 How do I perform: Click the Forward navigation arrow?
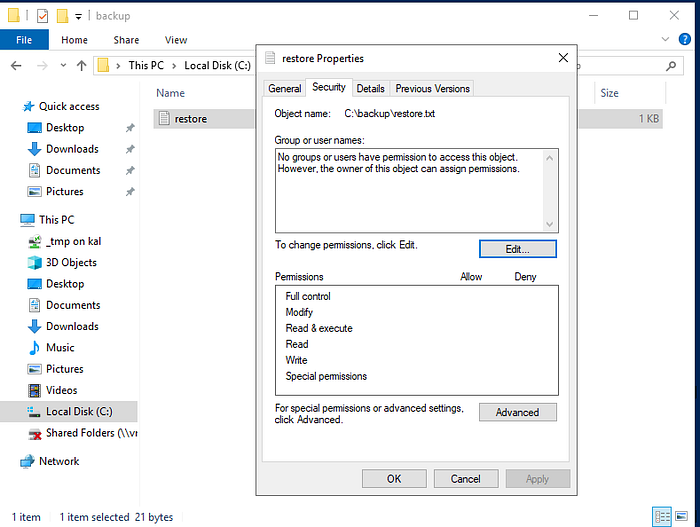click(x=42, y=66)
